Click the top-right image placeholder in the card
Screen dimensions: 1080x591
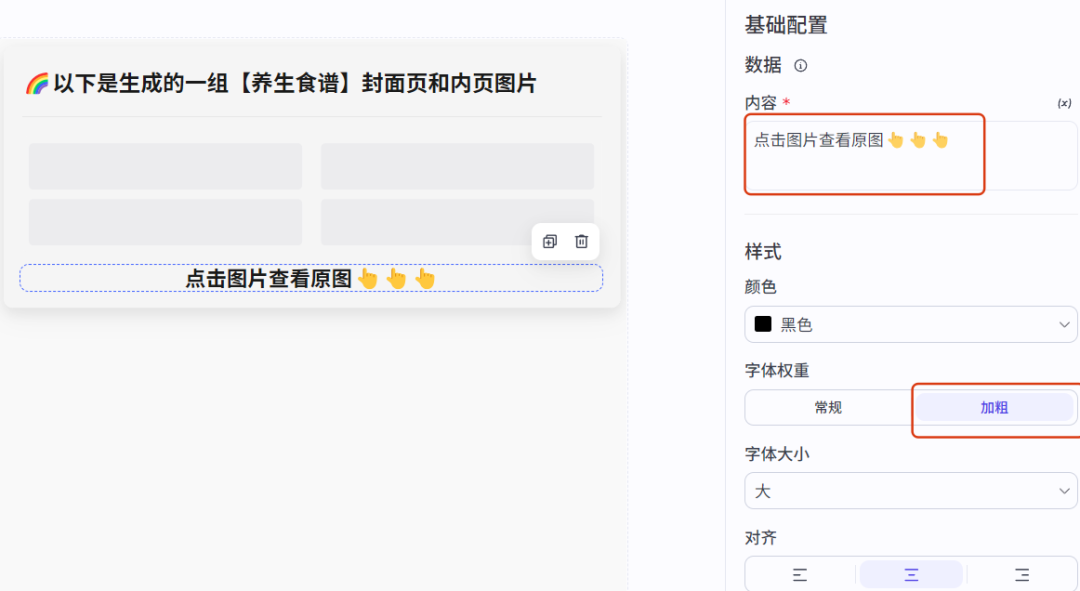point(457,166)
